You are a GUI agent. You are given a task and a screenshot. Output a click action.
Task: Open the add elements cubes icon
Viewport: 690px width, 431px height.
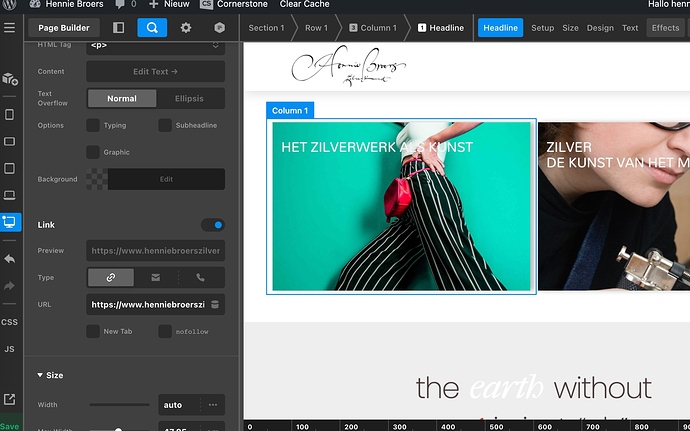(10, 79)
